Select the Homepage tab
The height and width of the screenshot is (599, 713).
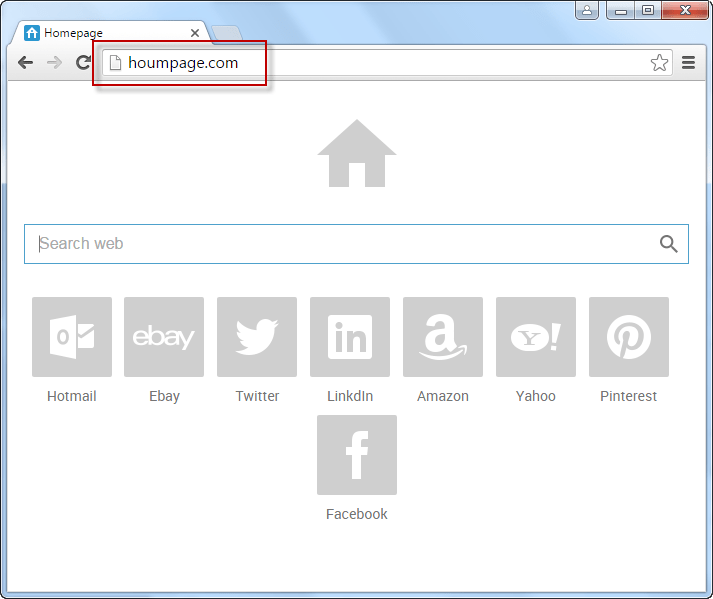[x=111, y=33]
